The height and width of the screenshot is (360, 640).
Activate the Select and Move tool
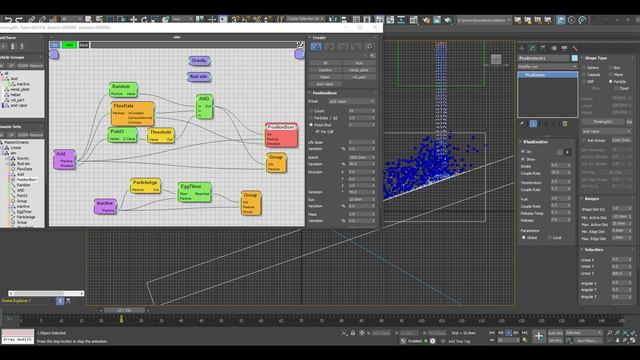133,19
